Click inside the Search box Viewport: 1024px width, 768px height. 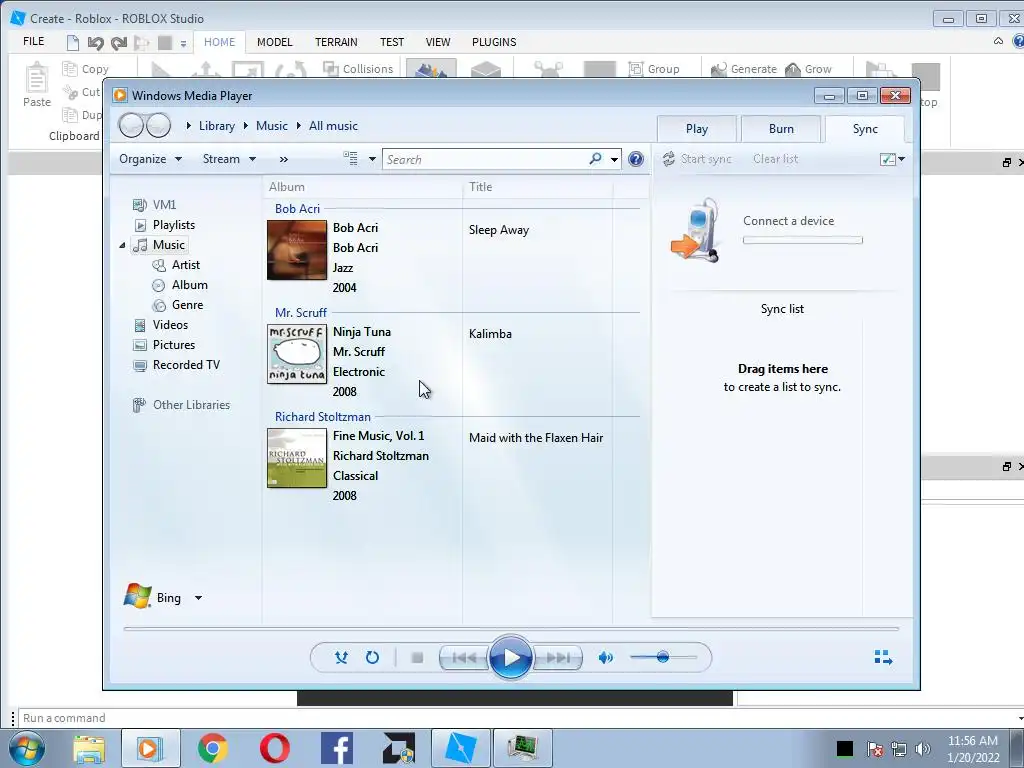[x=487, y=159]
